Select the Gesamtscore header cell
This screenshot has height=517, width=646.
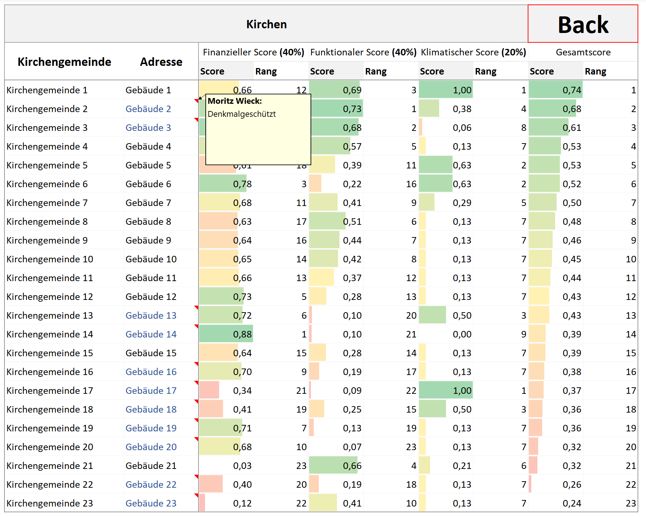(x=583, y=52)
